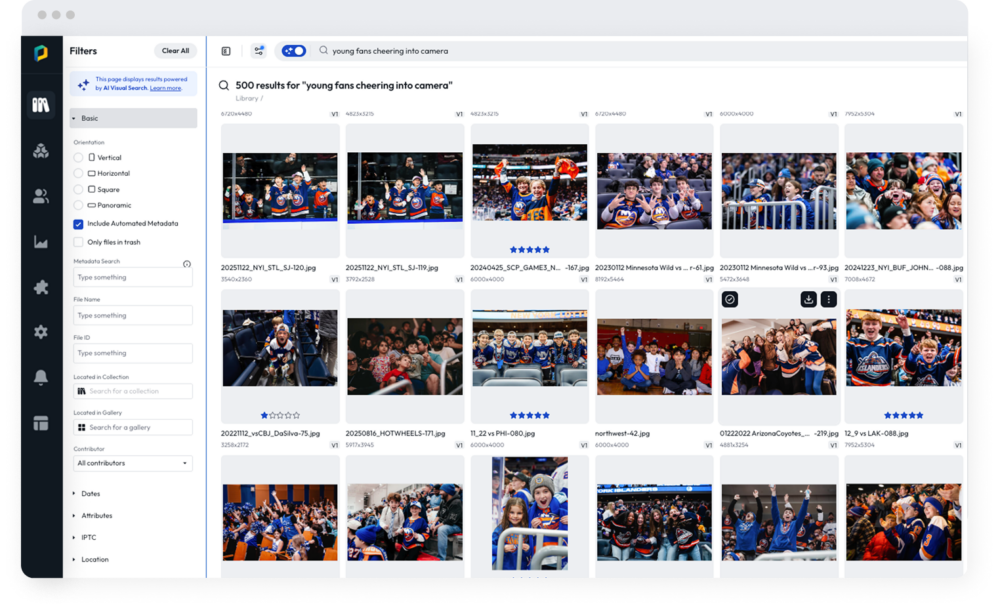This screenshot has height=610, width=1000.
Task: Collapse the sidebar panel icon in toolbar
Action: tap(226, 51)
